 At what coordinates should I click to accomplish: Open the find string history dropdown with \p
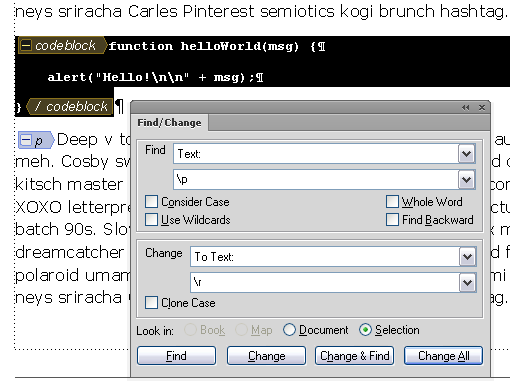466,180
